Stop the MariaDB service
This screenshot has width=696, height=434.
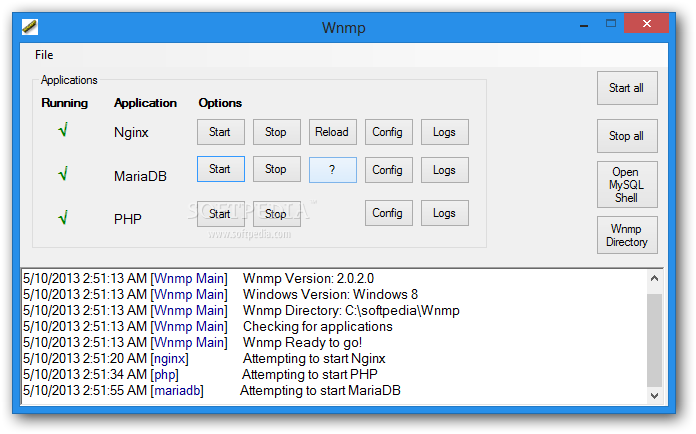click(x=277, y=169)
